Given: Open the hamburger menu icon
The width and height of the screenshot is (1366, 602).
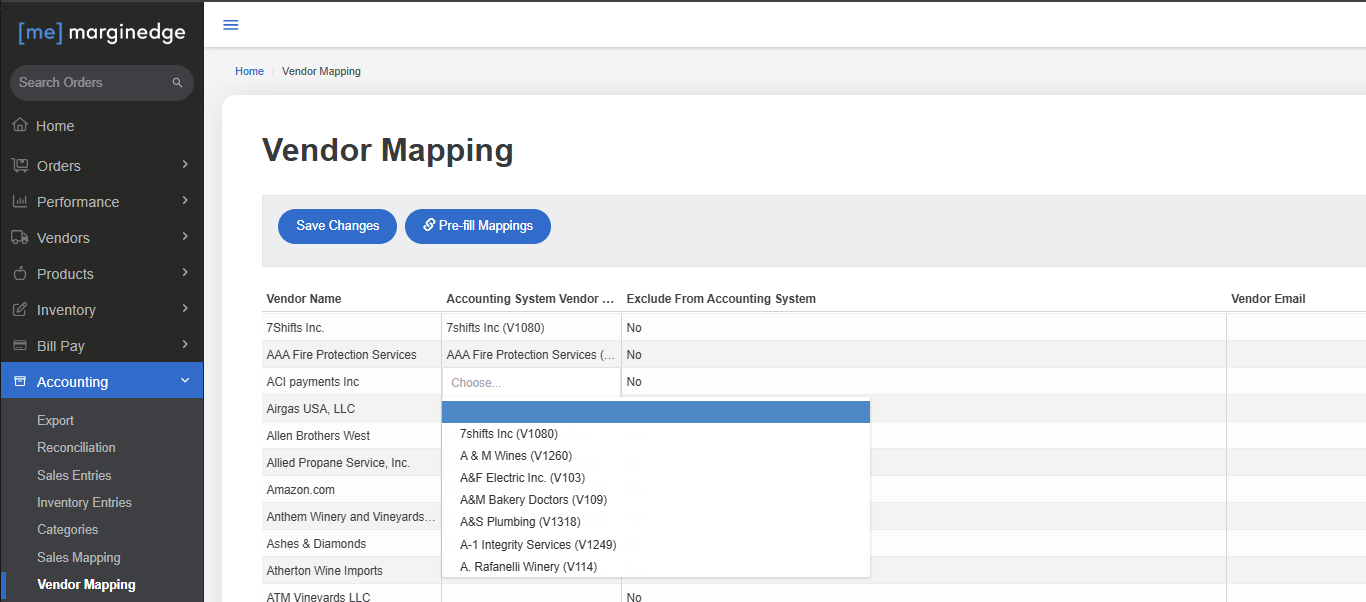Looking at the screenshot, I should point(231,25).
